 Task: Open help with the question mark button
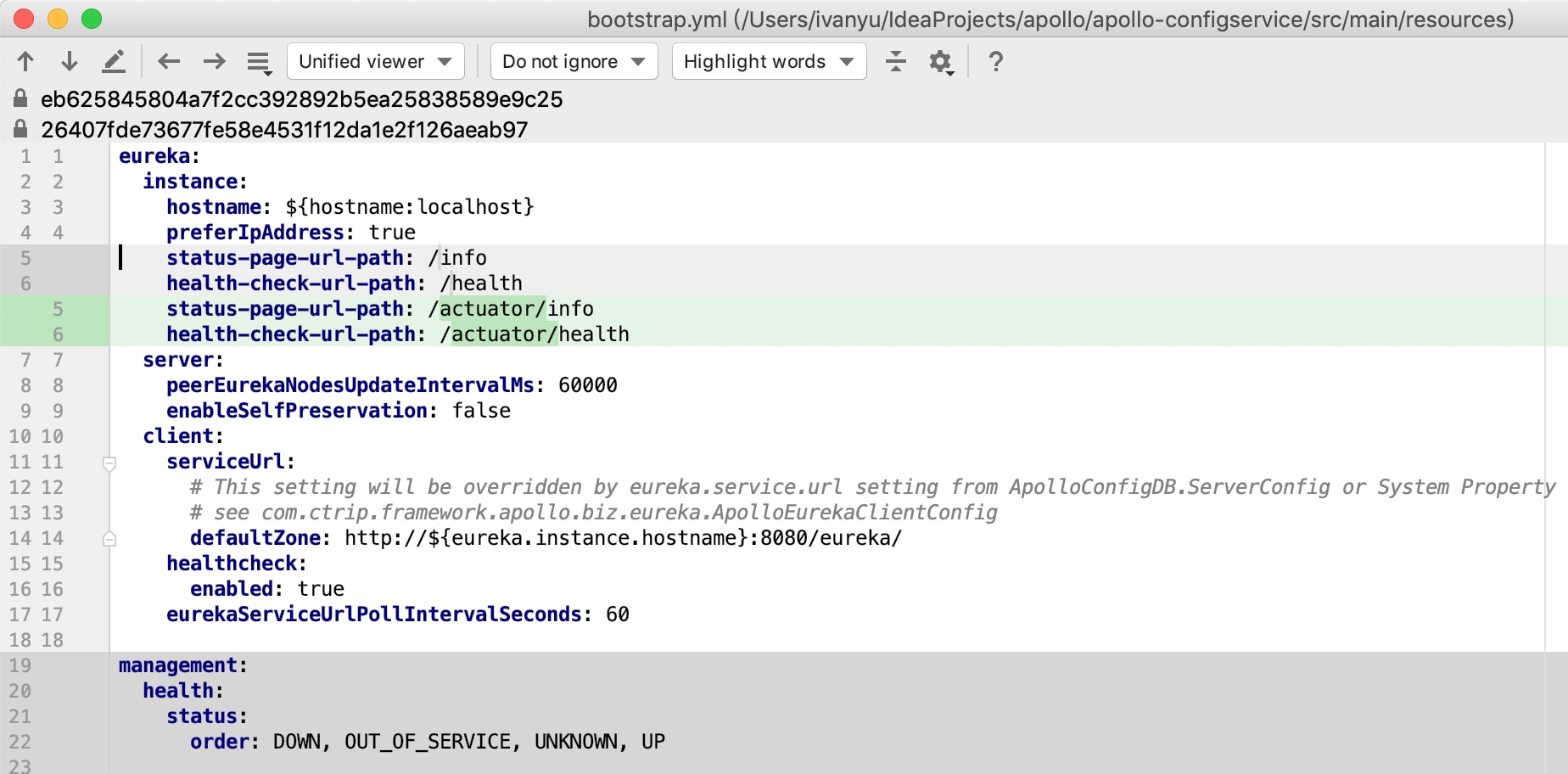pyautogui.click(x=994, y=60)
